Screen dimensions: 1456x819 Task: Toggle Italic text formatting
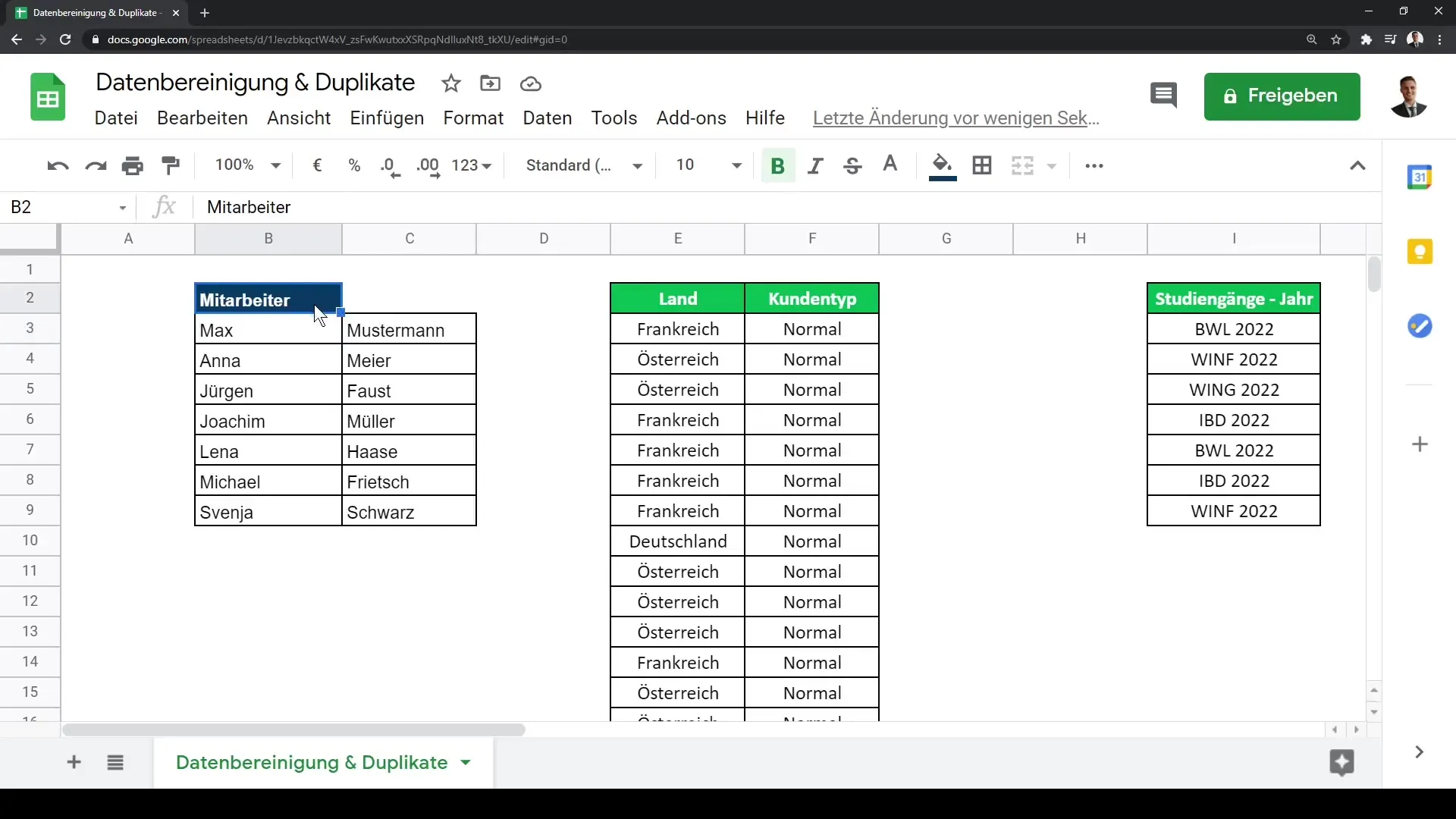click(815, 165)
